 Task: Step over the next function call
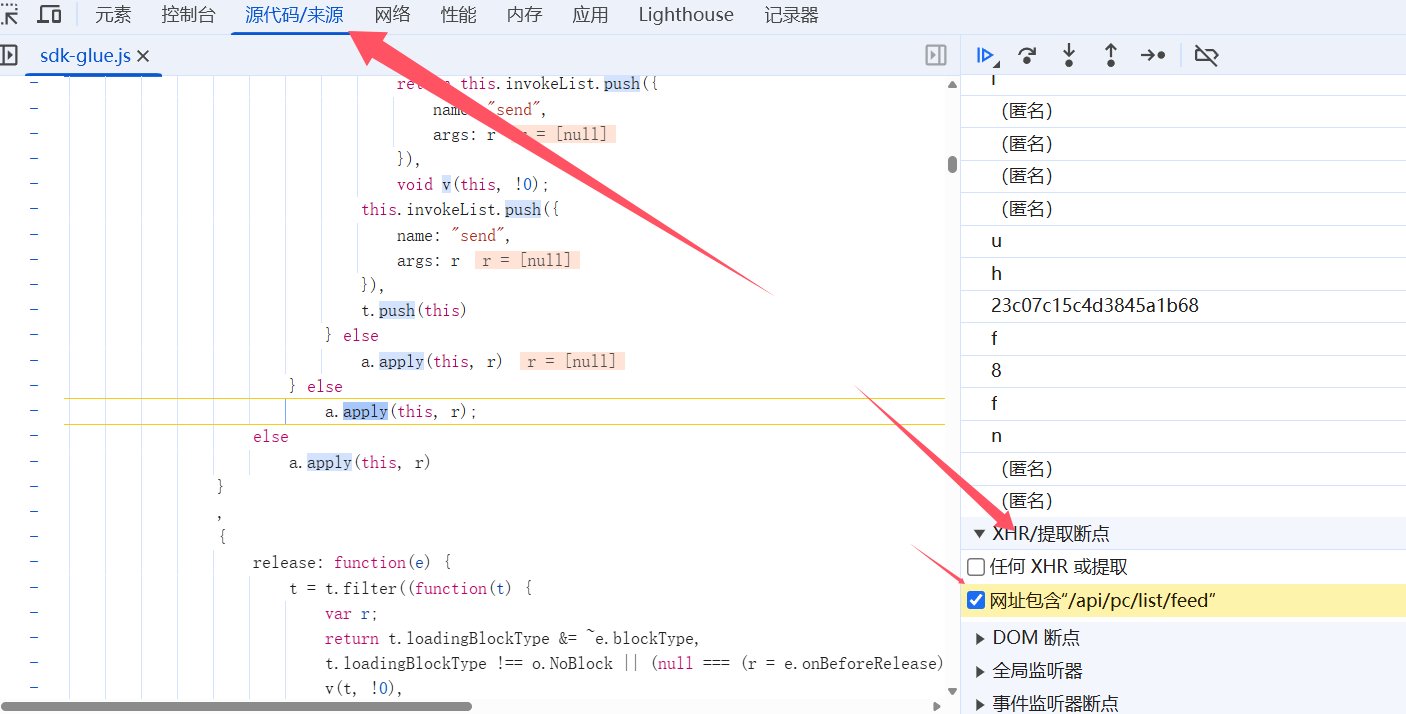coord(1026,56)
